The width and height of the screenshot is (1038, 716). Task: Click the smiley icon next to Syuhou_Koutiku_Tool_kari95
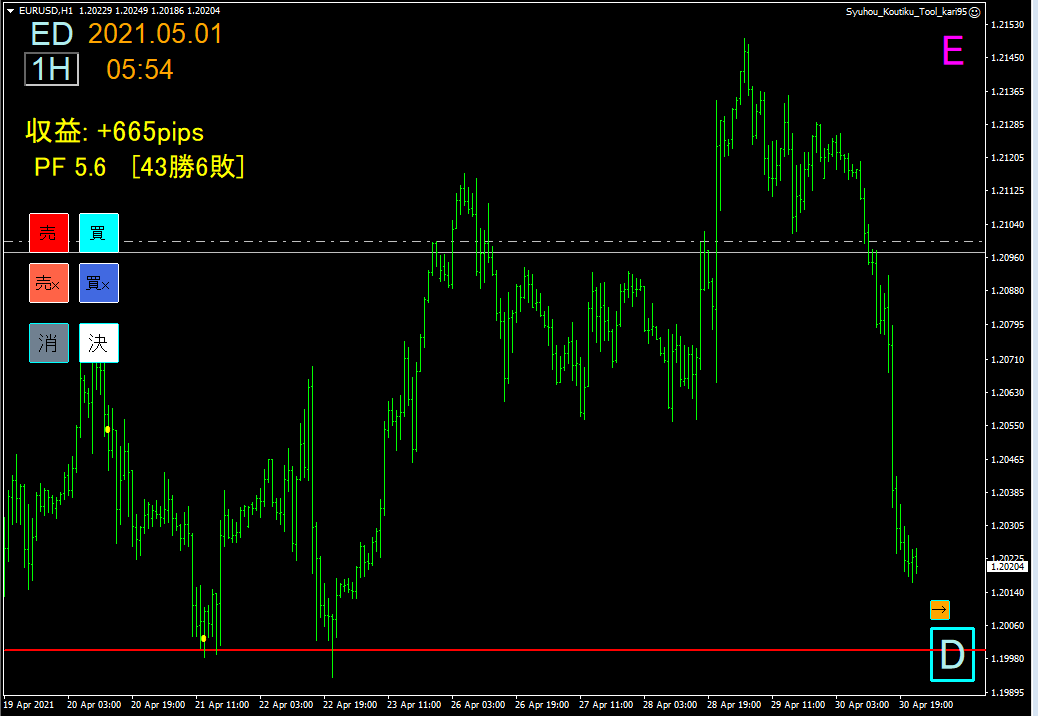[x=974, y=12]
